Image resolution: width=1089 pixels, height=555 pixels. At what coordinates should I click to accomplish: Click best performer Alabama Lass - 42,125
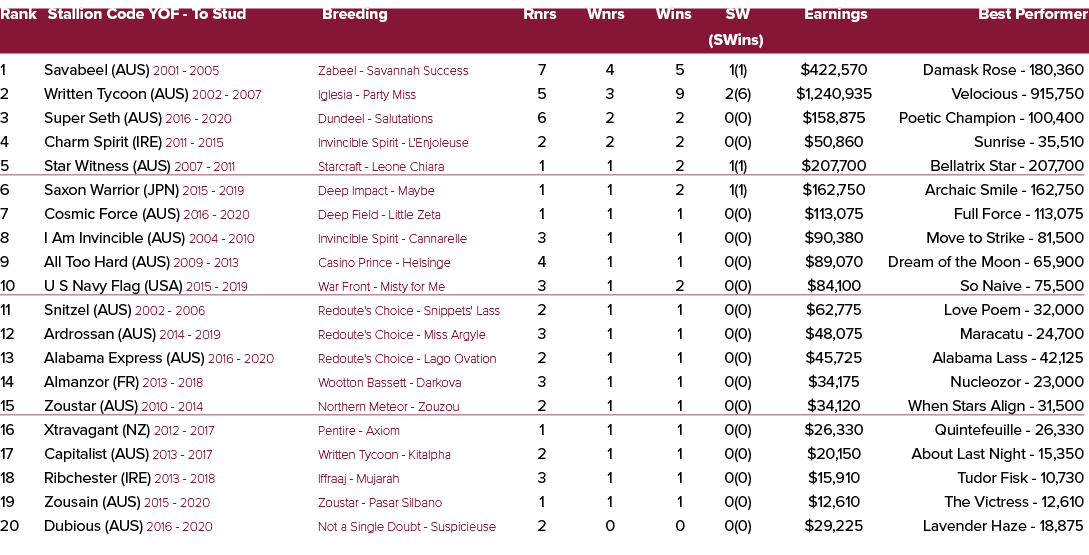(1008, 358)
